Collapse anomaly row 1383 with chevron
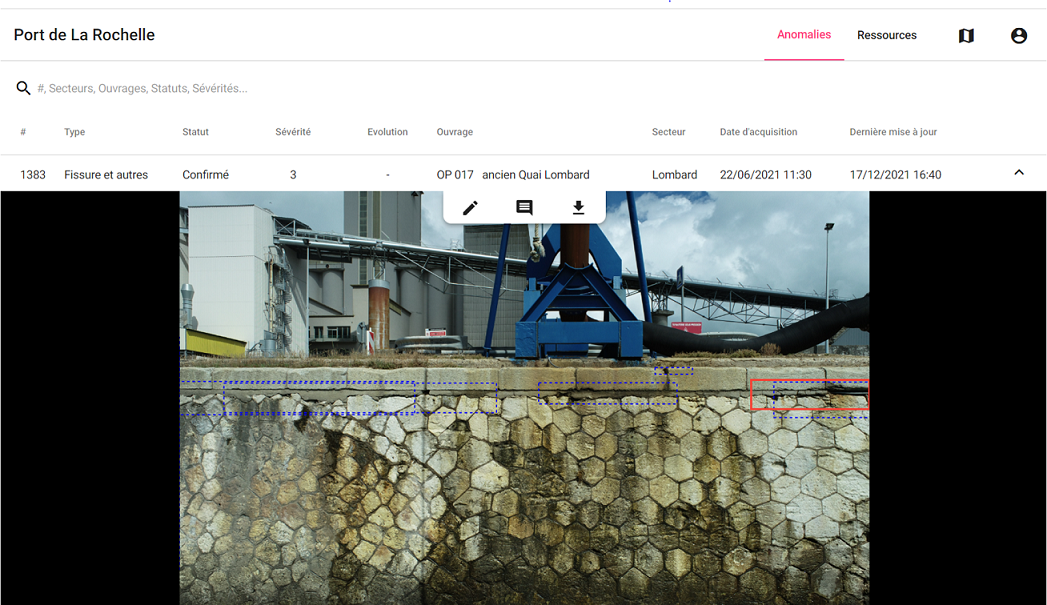This screenshot has height=605, width=1047. (x=1019, y=173)
